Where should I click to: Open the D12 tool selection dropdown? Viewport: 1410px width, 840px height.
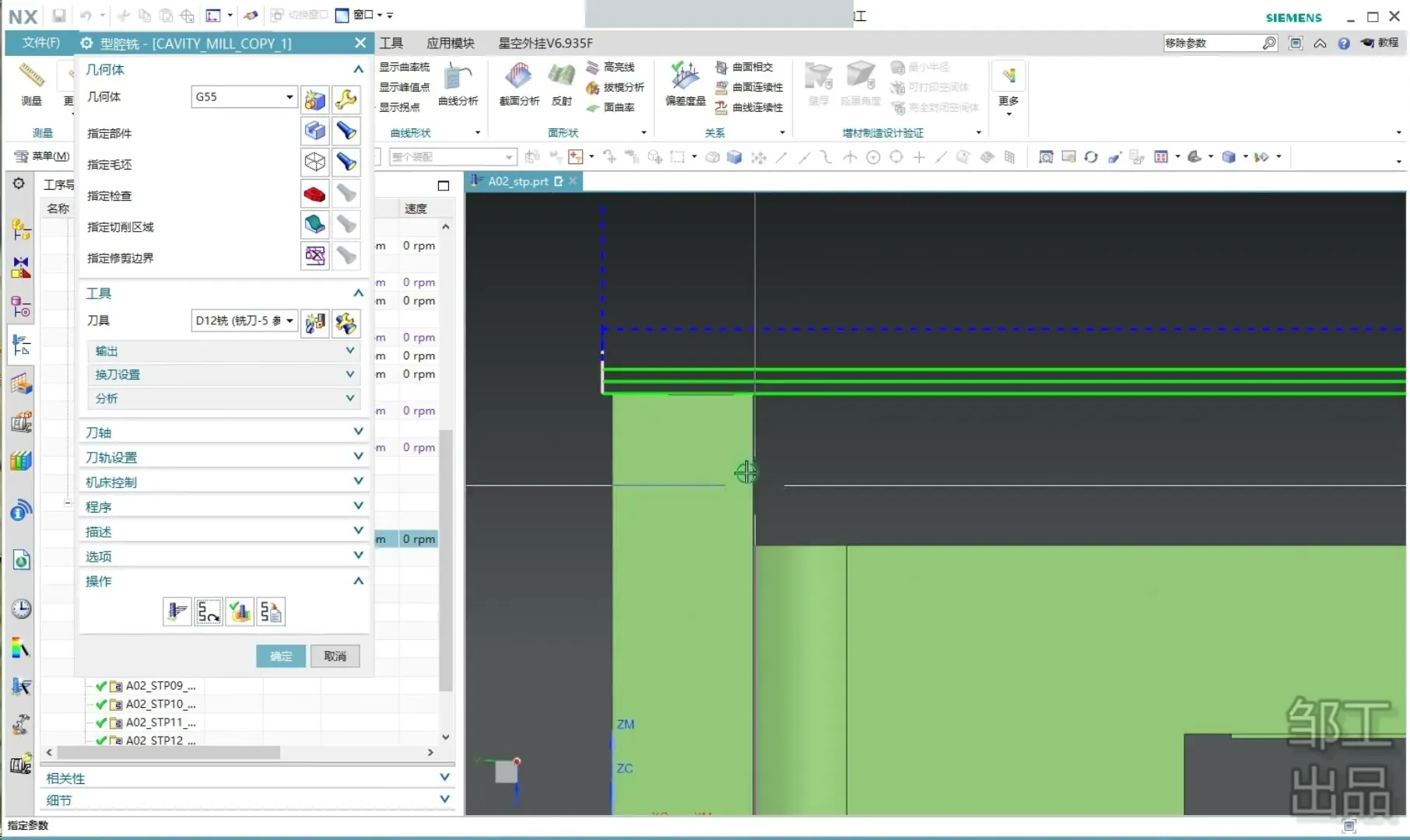point(289,320)
